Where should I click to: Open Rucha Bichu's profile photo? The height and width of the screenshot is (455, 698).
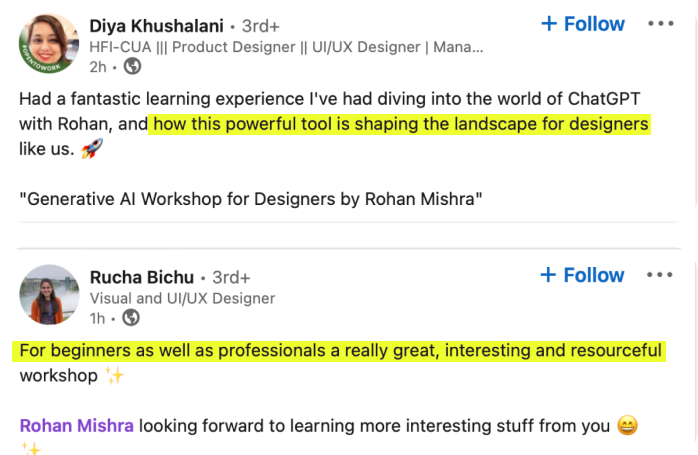coord(49,295)
